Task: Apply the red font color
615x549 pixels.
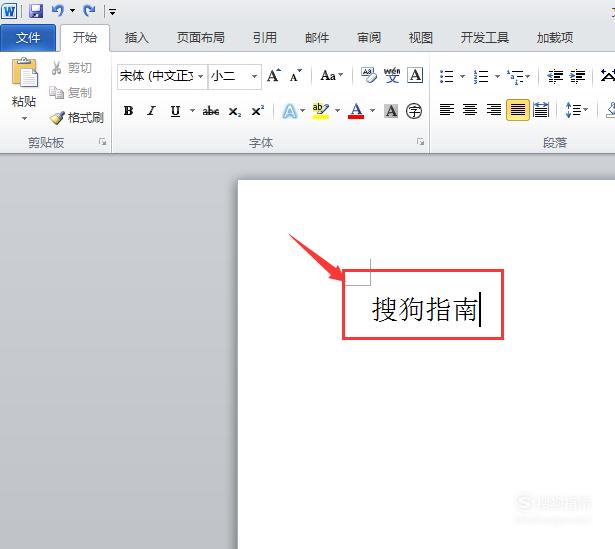Action: click(x=356, y=111)
